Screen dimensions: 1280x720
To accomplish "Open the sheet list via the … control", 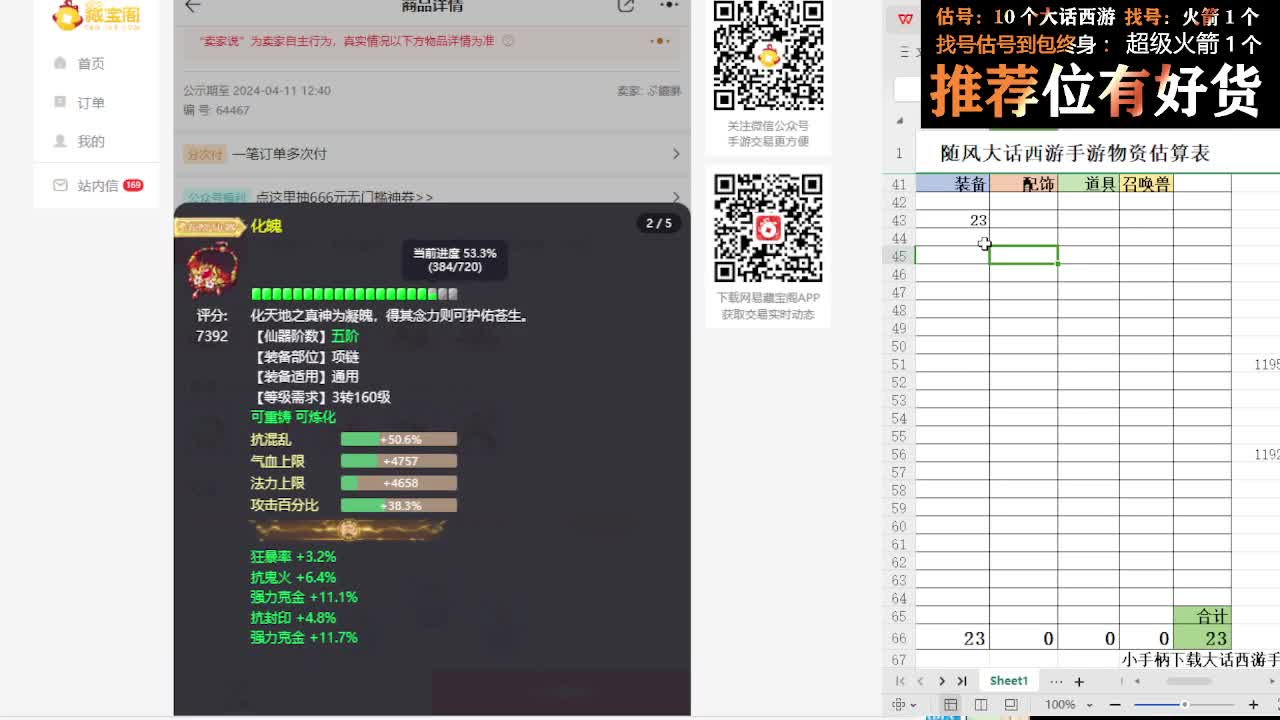I will pyautogui.click(x=1056, y=681).
